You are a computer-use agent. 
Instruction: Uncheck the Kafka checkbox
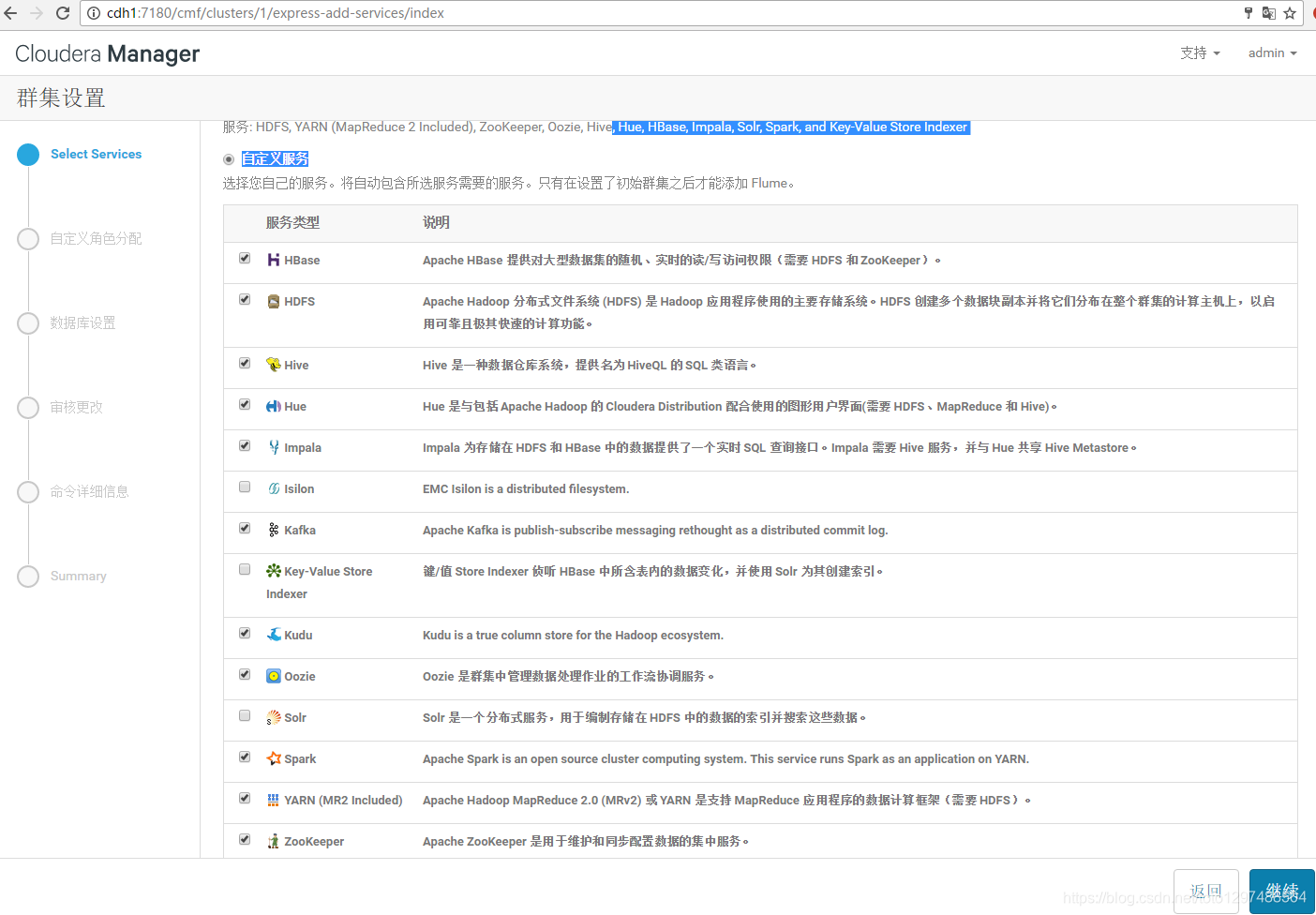[x=245, y=528]
